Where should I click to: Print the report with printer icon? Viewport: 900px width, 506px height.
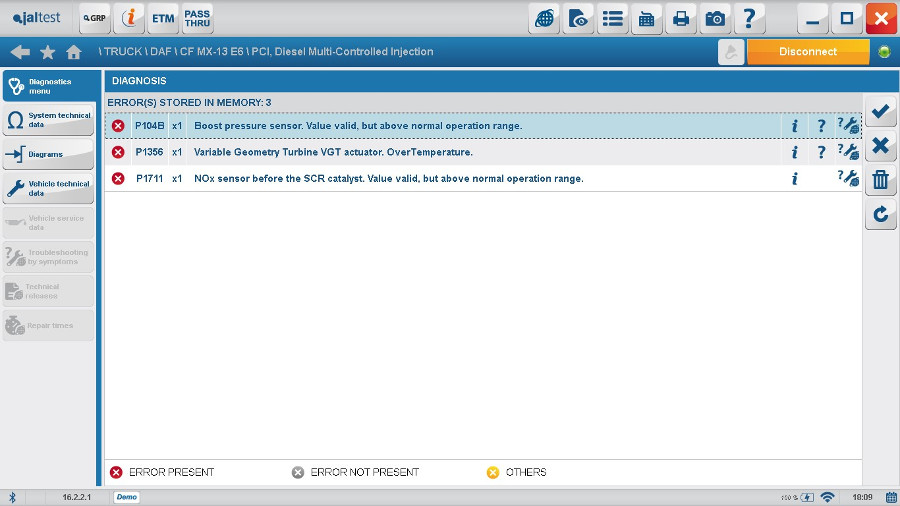click(681, 19)
